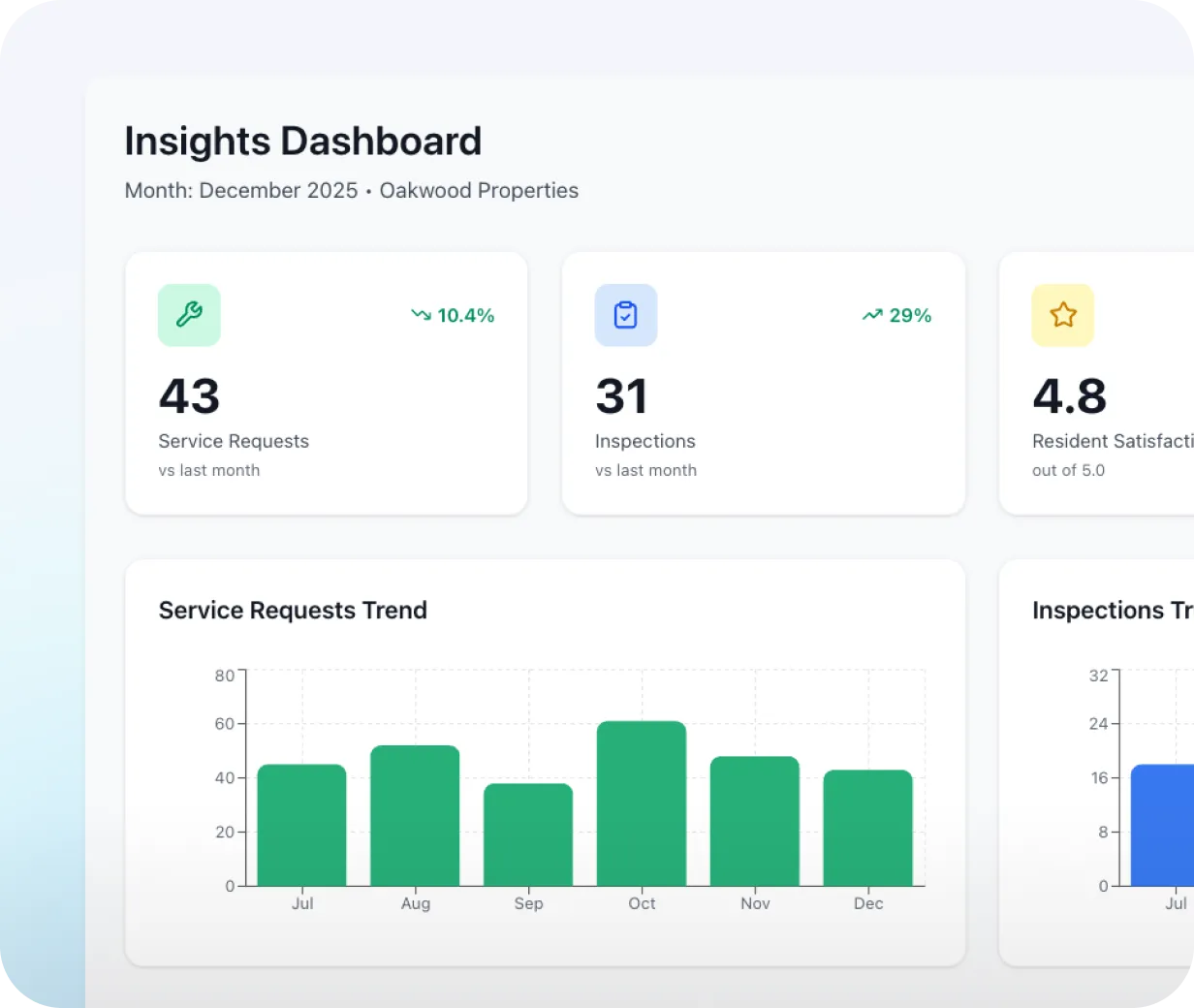Click the Dec axis label in Service Requests chart
The width and height of the screenshot is (1194, 1008).
(x=868, y=903)
